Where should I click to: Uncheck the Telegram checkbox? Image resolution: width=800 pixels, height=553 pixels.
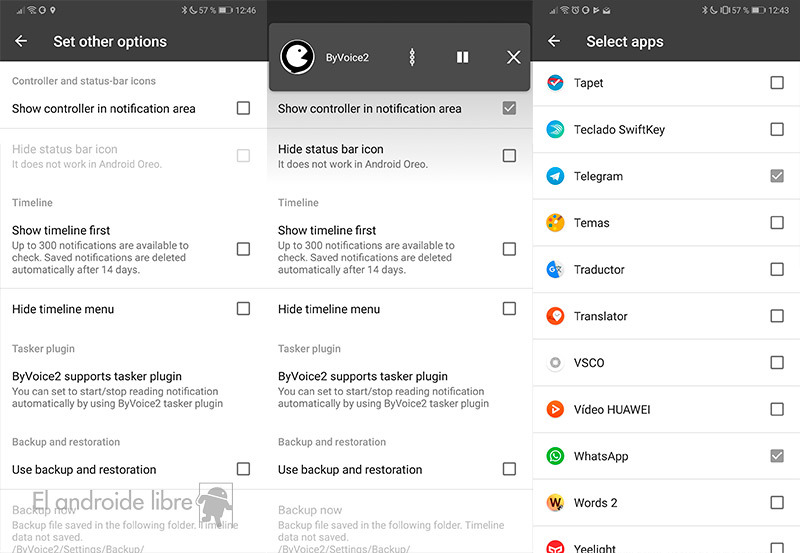777,176
